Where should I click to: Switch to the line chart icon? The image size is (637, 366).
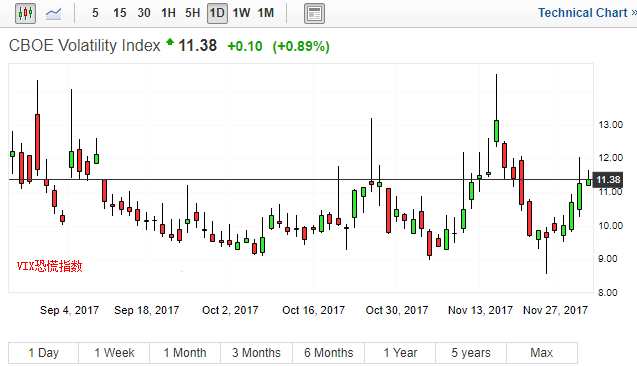tap(53, 14)
